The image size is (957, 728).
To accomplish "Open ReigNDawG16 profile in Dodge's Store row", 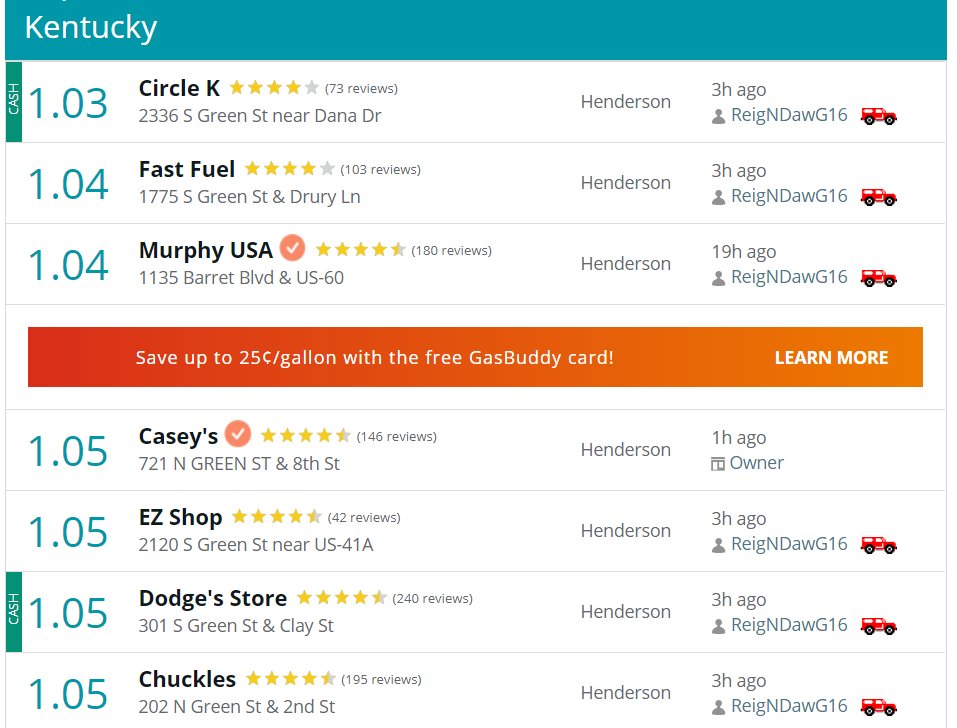I will point(789,625).
